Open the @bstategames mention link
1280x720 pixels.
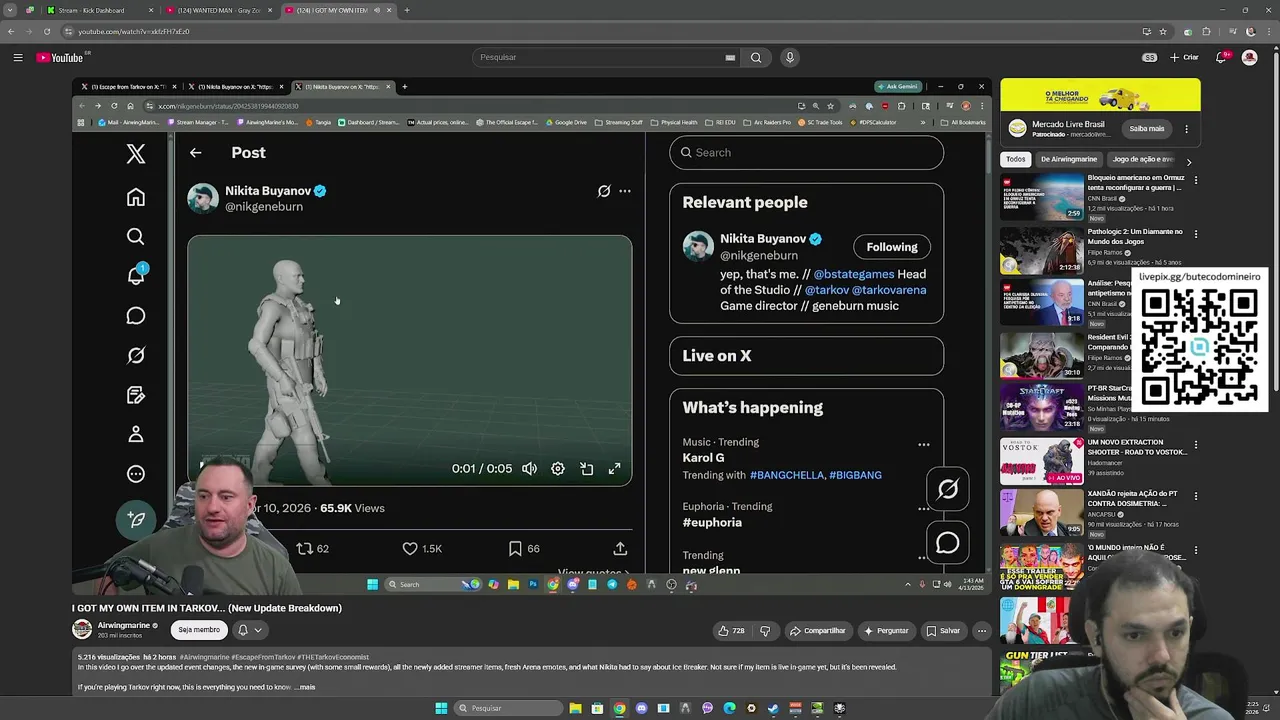[x=854, y=274]
